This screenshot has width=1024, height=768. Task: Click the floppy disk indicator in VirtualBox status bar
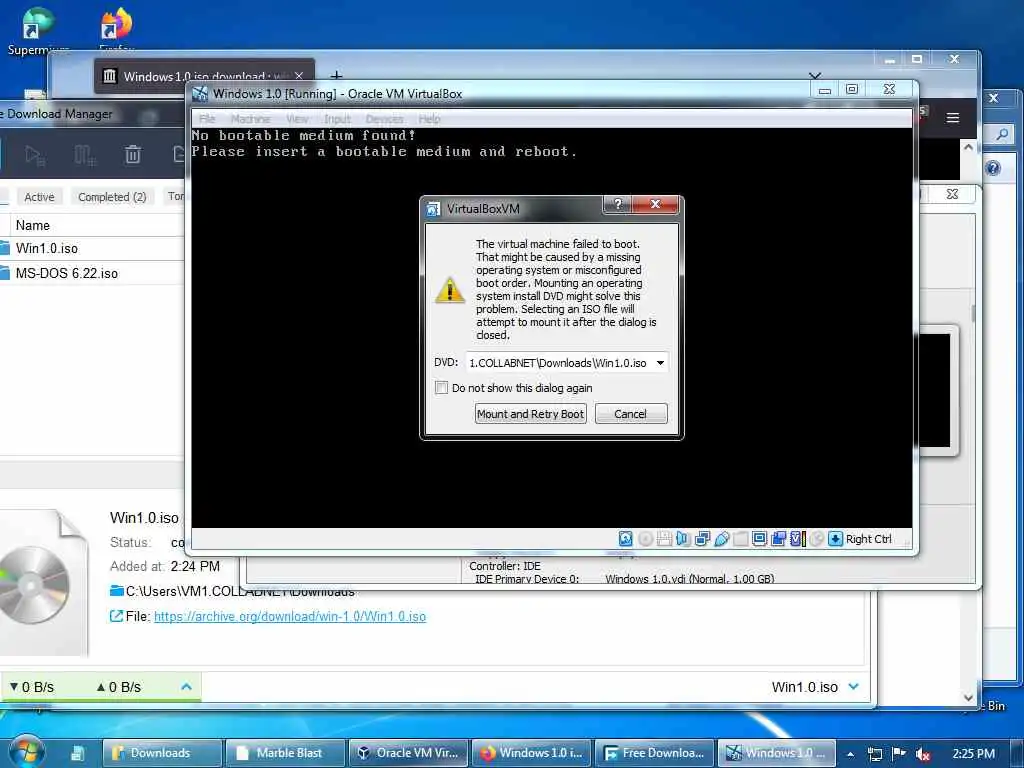pyautogui.click(x=664, y=539)
